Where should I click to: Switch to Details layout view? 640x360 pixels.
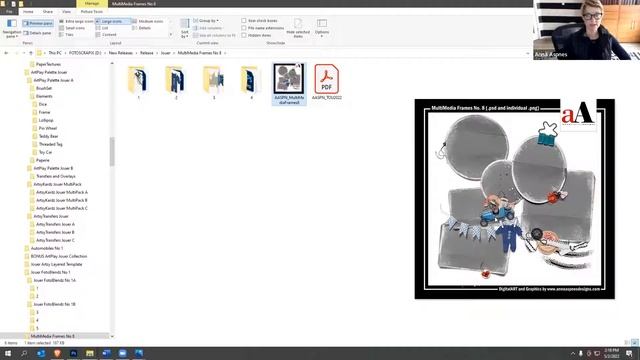tap(142, 28)
